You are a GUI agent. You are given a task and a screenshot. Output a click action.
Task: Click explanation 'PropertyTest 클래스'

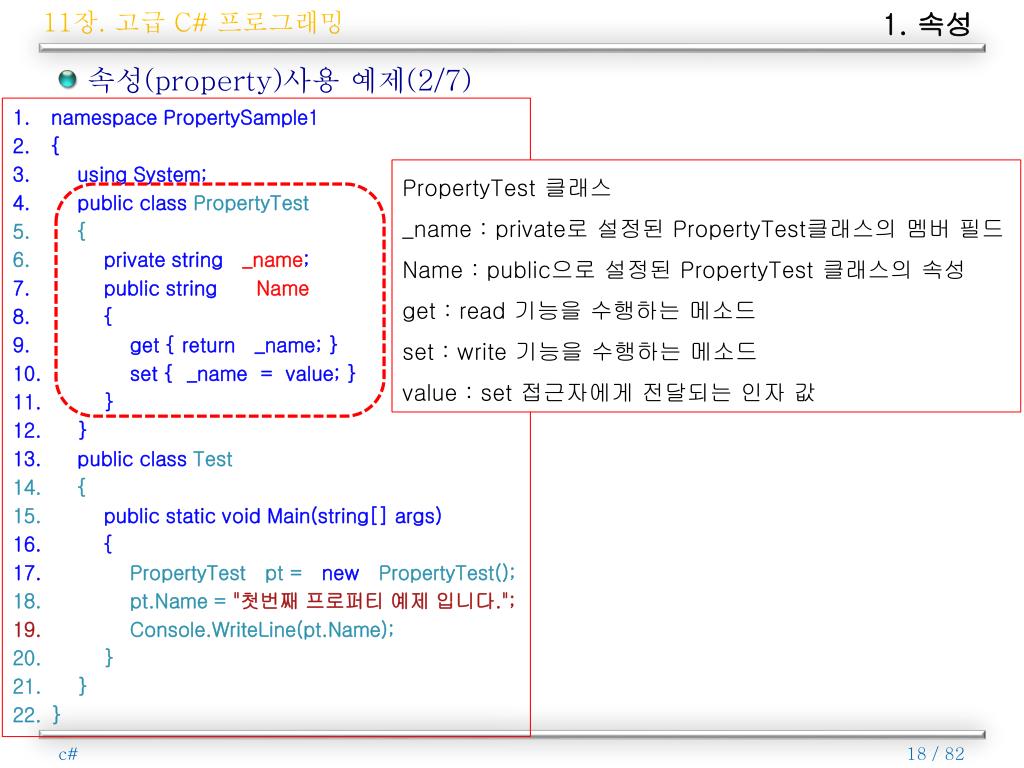[507, 188]
